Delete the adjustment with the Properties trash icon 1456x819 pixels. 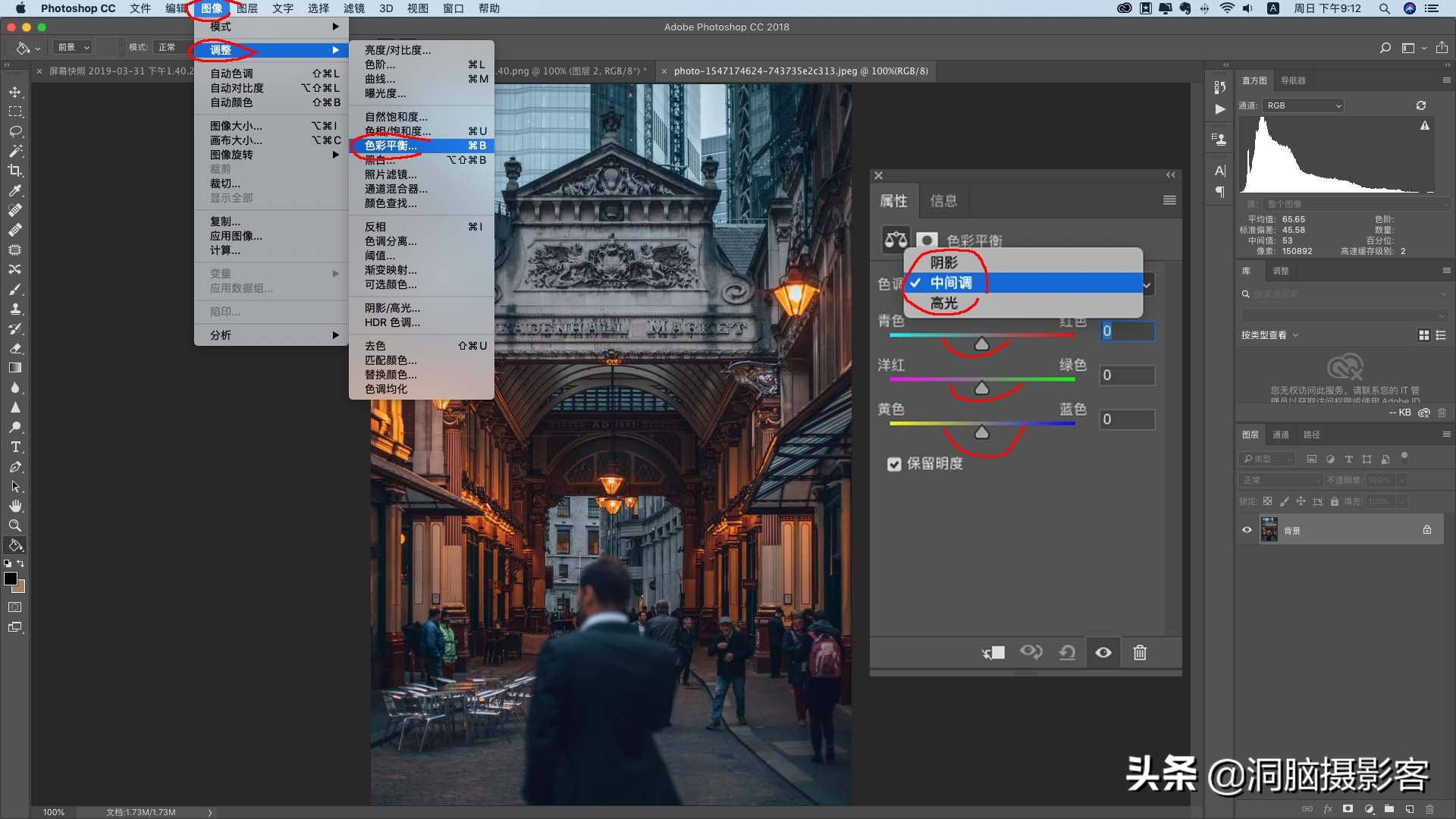1140,653
